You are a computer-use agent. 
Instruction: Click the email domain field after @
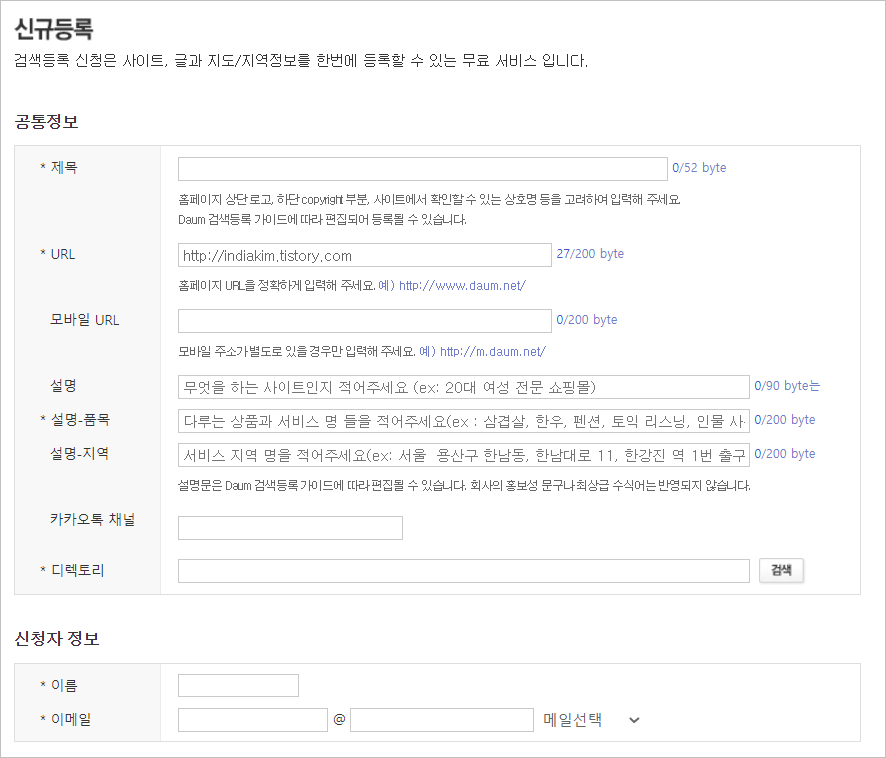[441, 720]
